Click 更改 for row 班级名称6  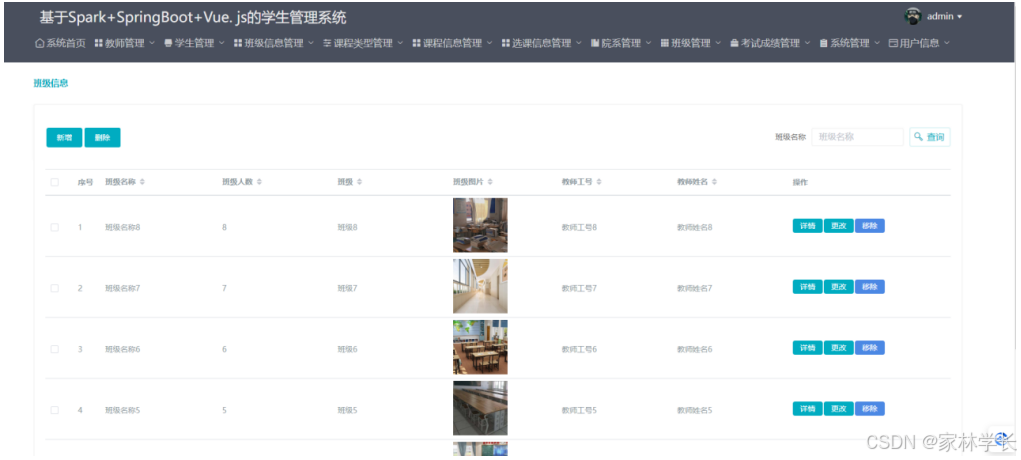click(x=839, y=348)
